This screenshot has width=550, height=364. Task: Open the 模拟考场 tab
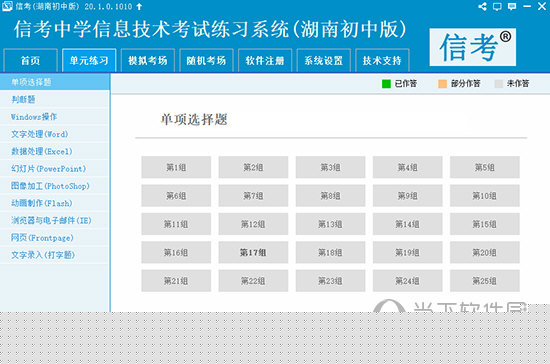pos(148,60)
